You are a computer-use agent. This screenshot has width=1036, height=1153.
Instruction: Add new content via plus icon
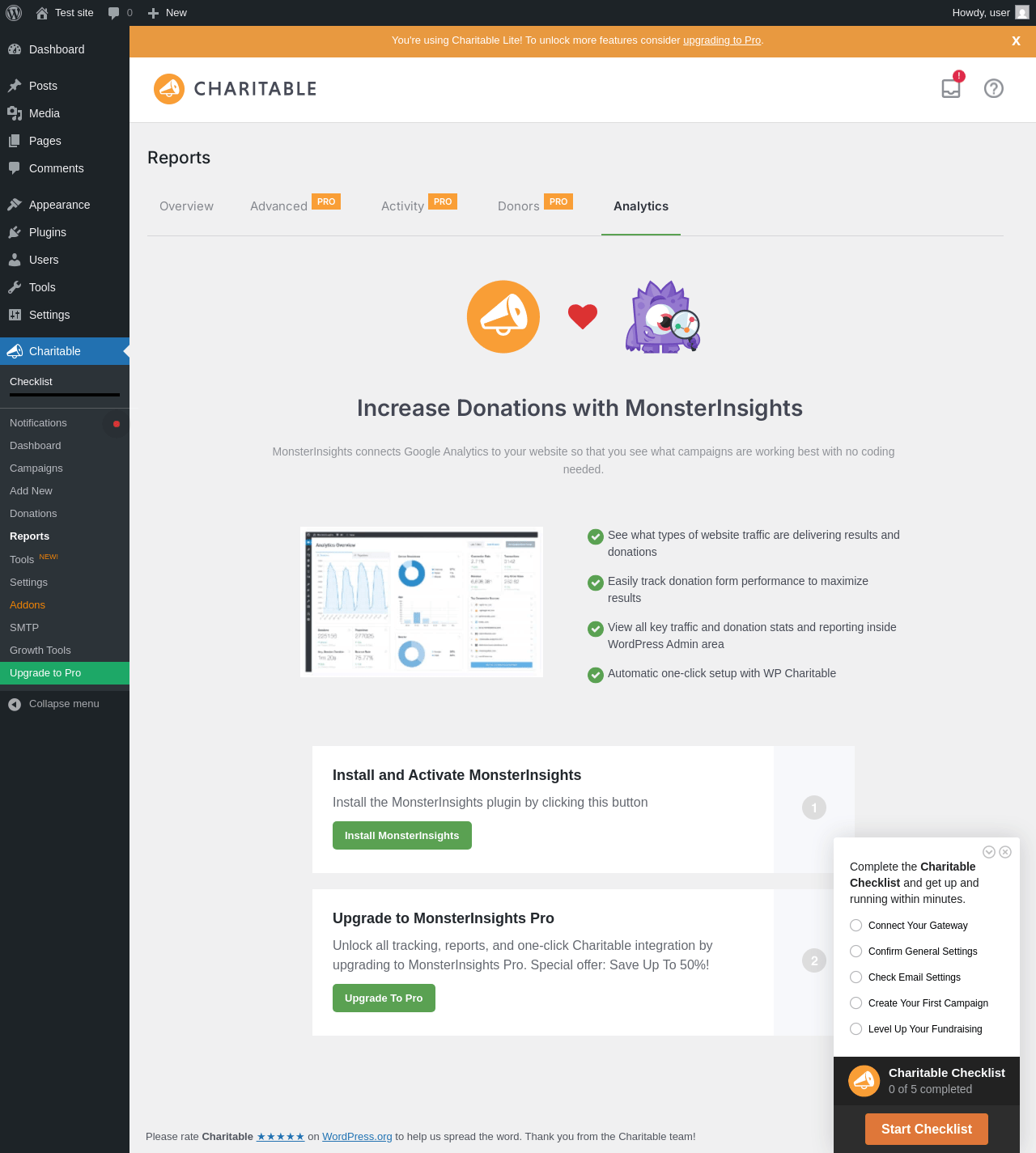153,13
